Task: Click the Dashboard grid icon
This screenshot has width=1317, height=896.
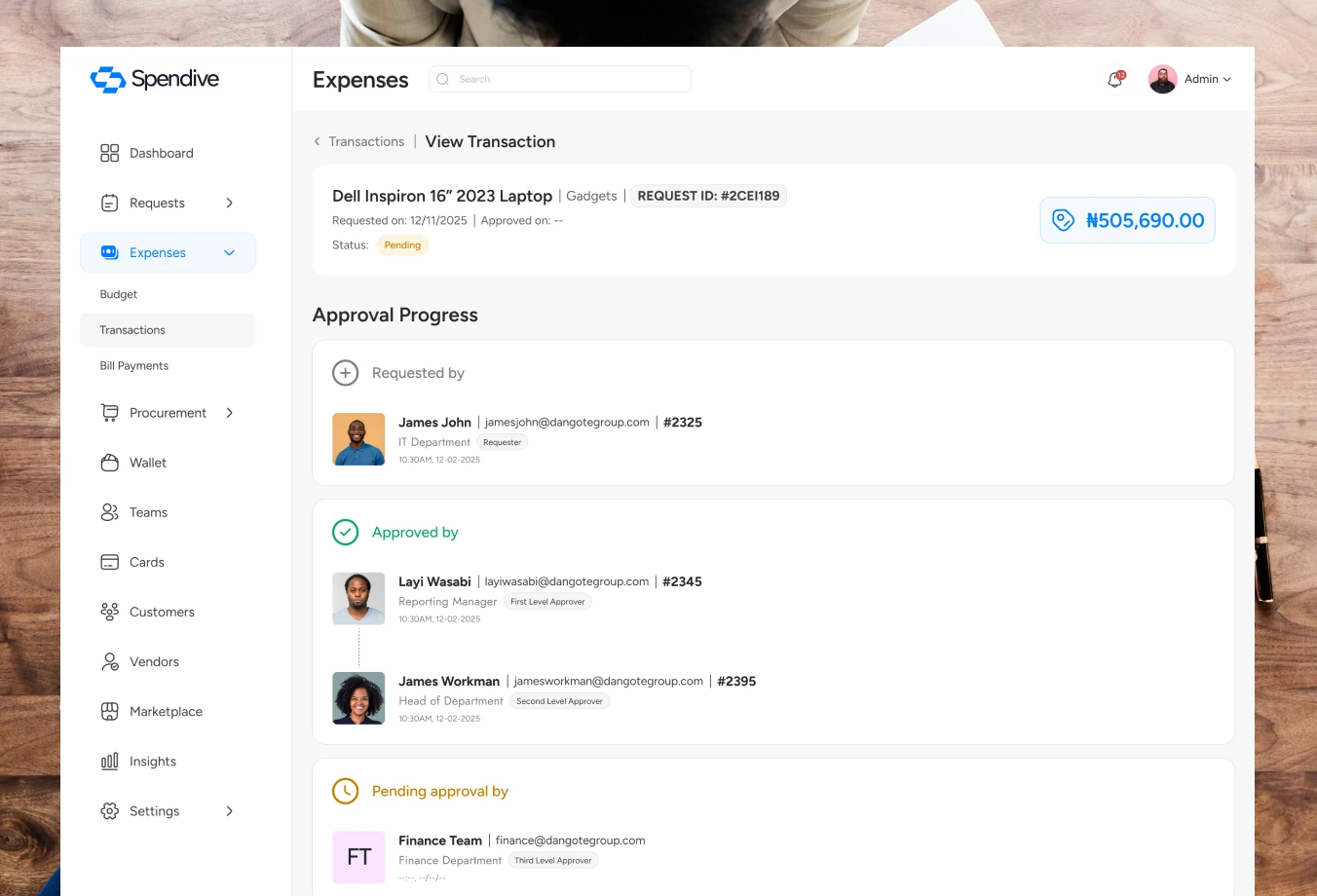Action: [109, 153]
